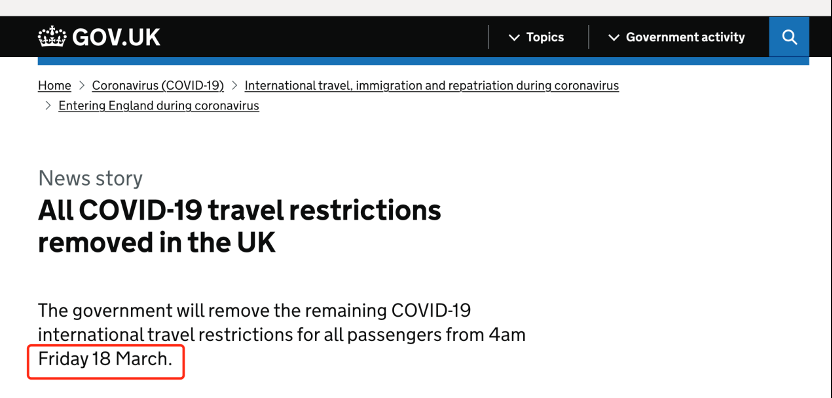Click the article headline about travel restrictions
The width and height of the screenshot is (832, 398).
point(239,227)
